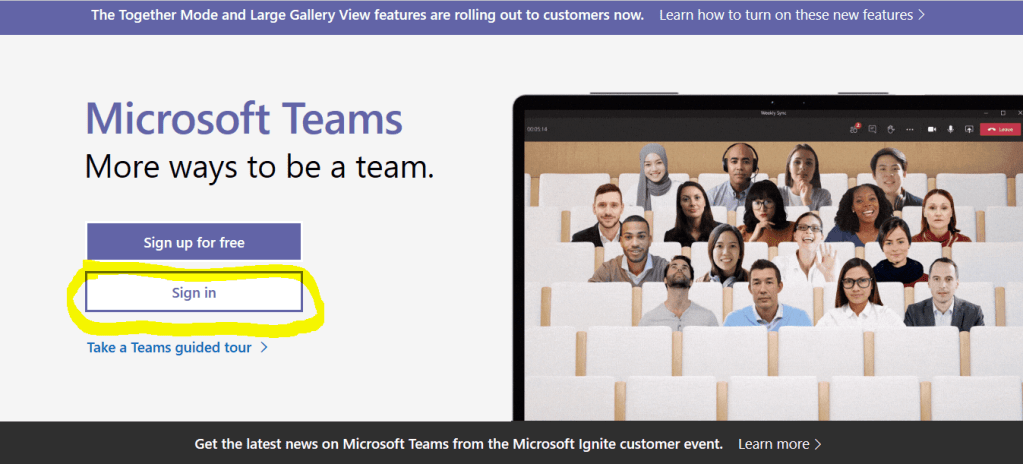Click Learn how to turn on these new features
This screenshot has height=464, width=1023.
(x=786, y=16)
